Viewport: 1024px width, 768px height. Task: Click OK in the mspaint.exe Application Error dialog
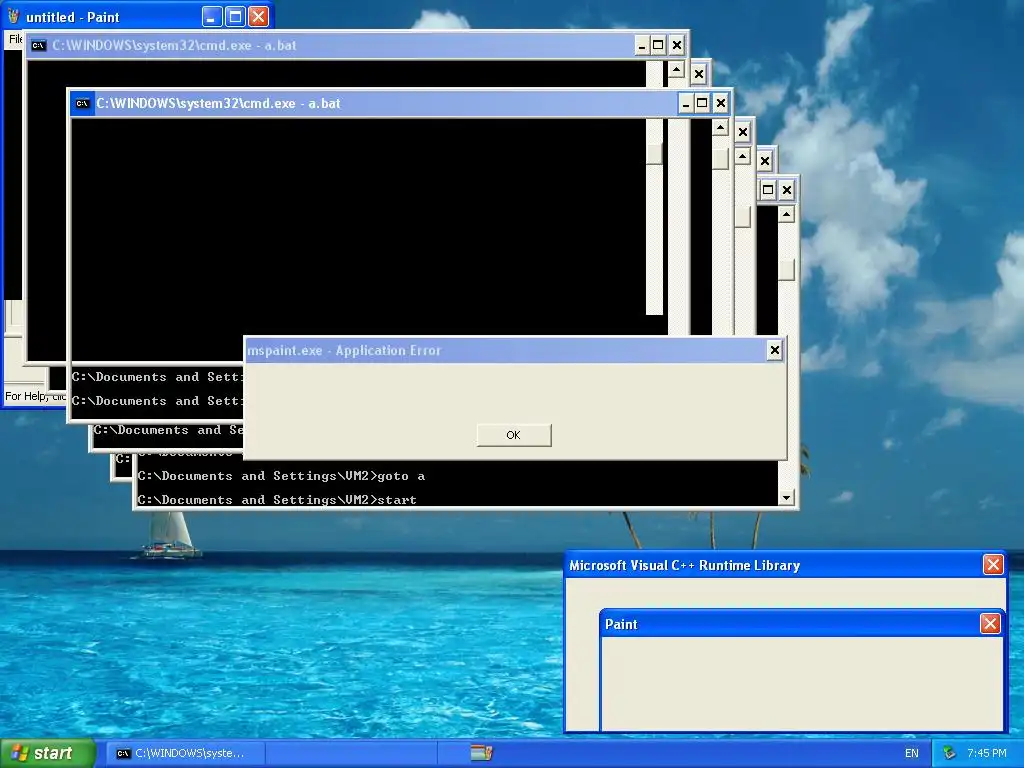514,435
